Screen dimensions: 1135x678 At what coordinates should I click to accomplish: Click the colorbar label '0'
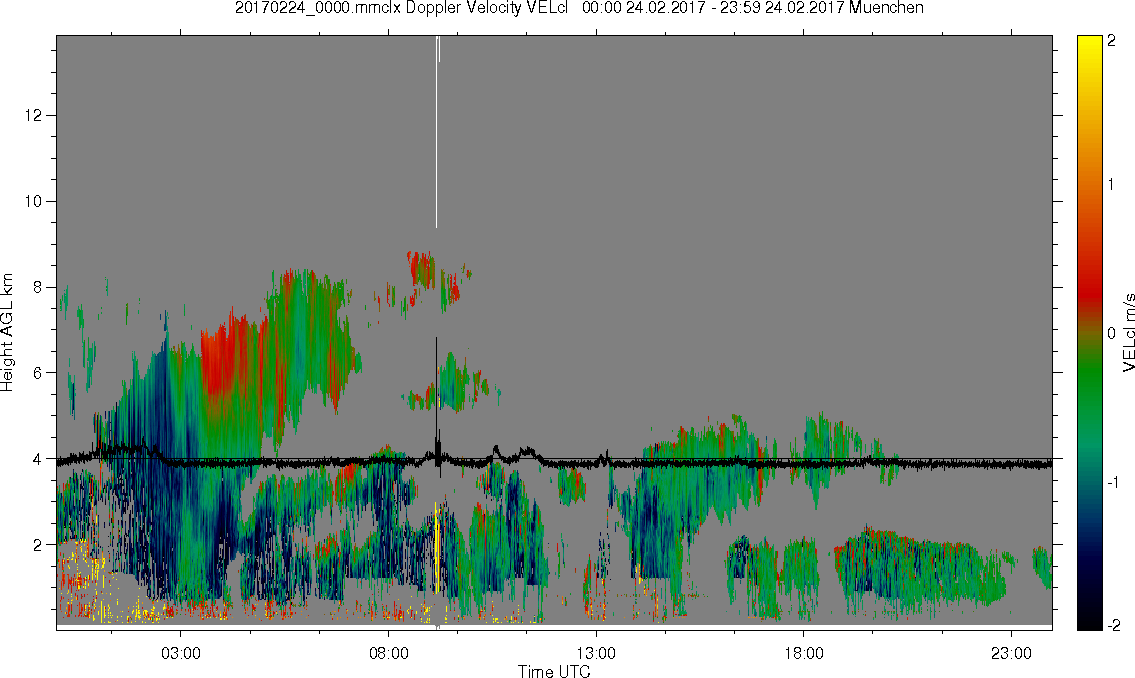(x=1112, y=334)
